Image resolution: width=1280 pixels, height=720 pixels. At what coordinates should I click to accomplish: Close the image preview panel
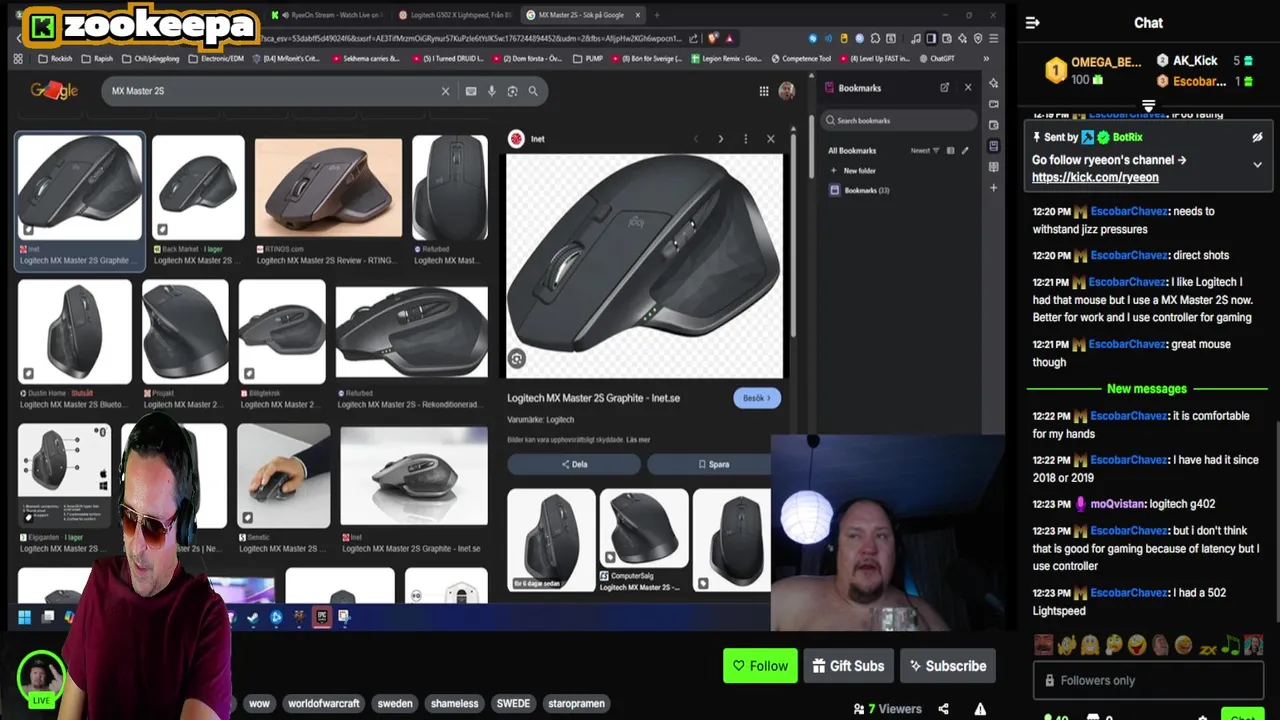tap(770, 139)
